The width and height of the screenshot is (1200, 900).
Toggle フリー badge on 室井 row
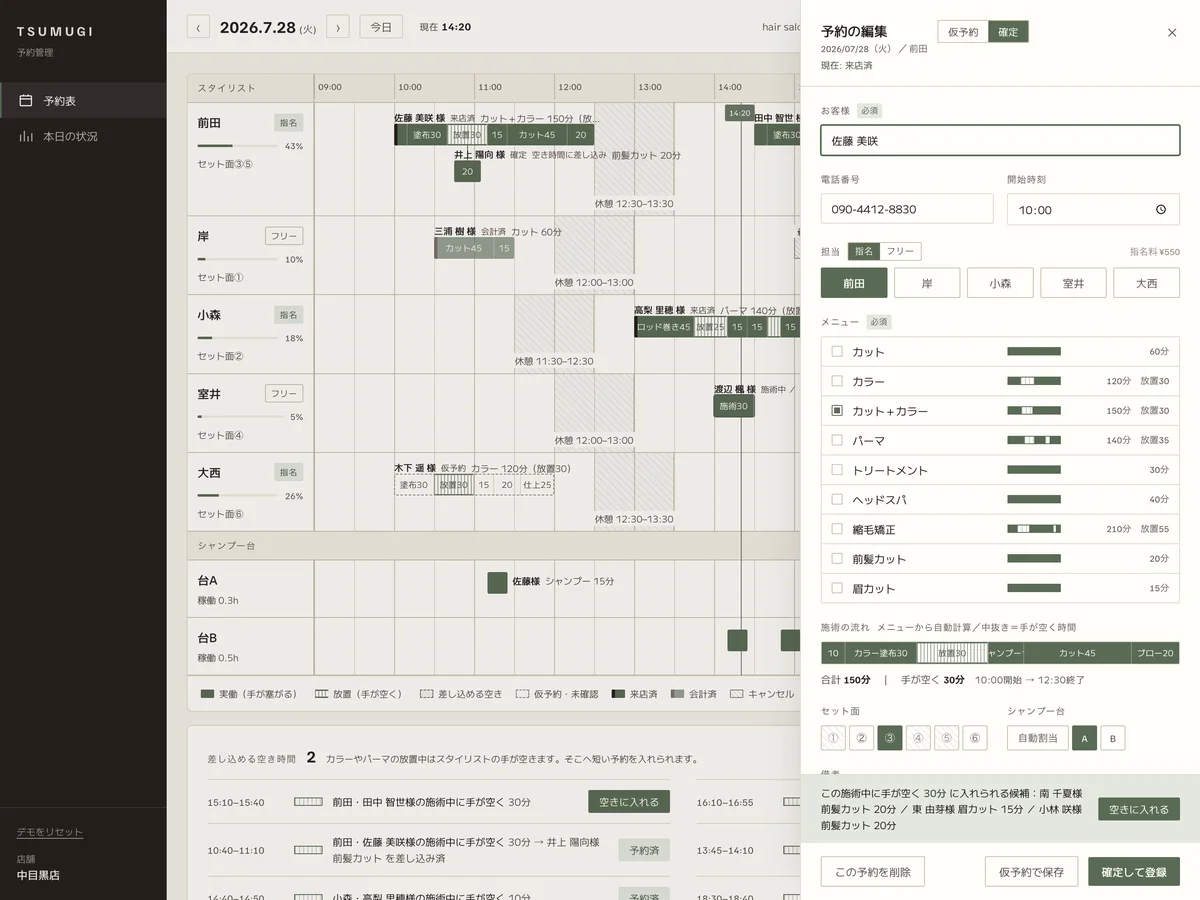pyautogui.click(x=284, y=393)
